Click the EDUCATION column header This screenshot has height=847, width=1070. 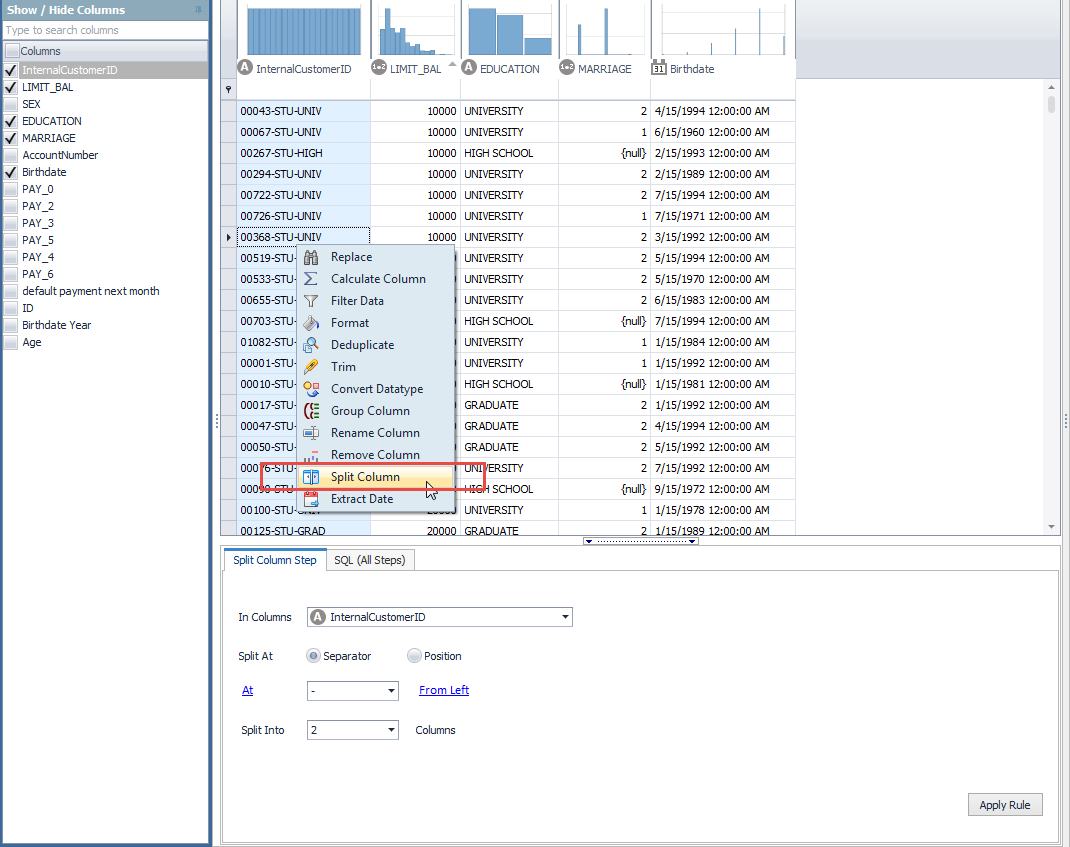click(x=510, y=69)
